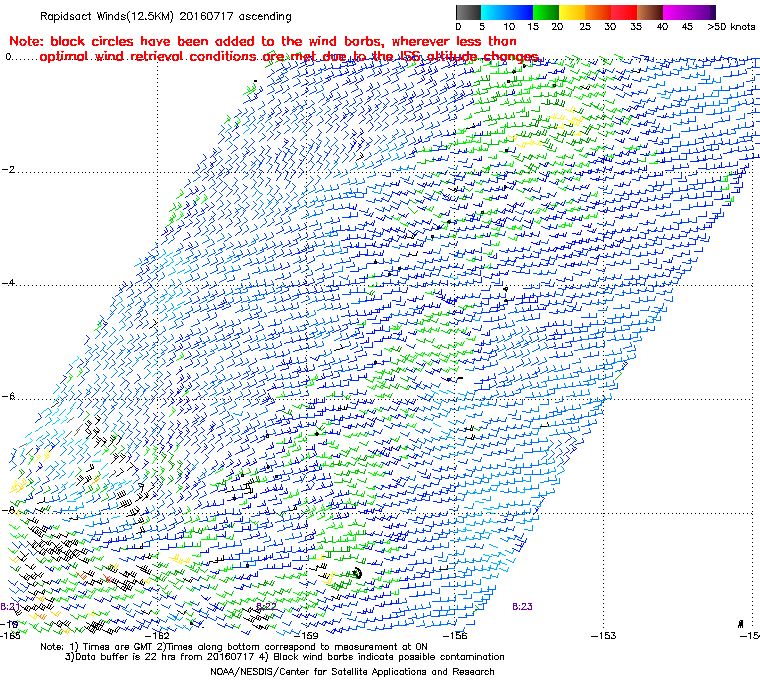Screen dimensions: 760x688
Task: Click the '40' legend tick label
Action: pos(662,27)
